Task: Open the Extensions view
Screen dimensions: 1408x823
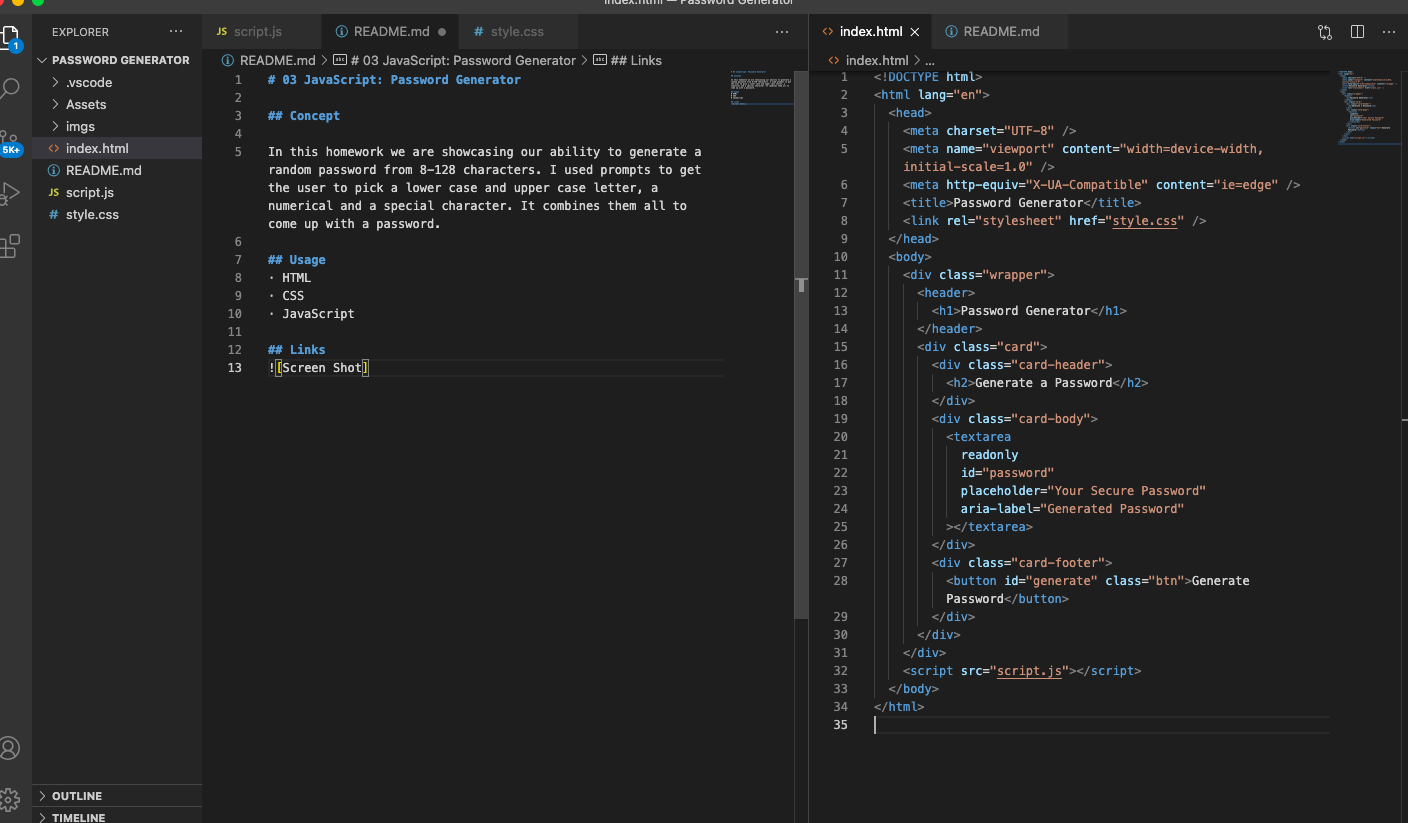Action: click(x=10, y=246)
